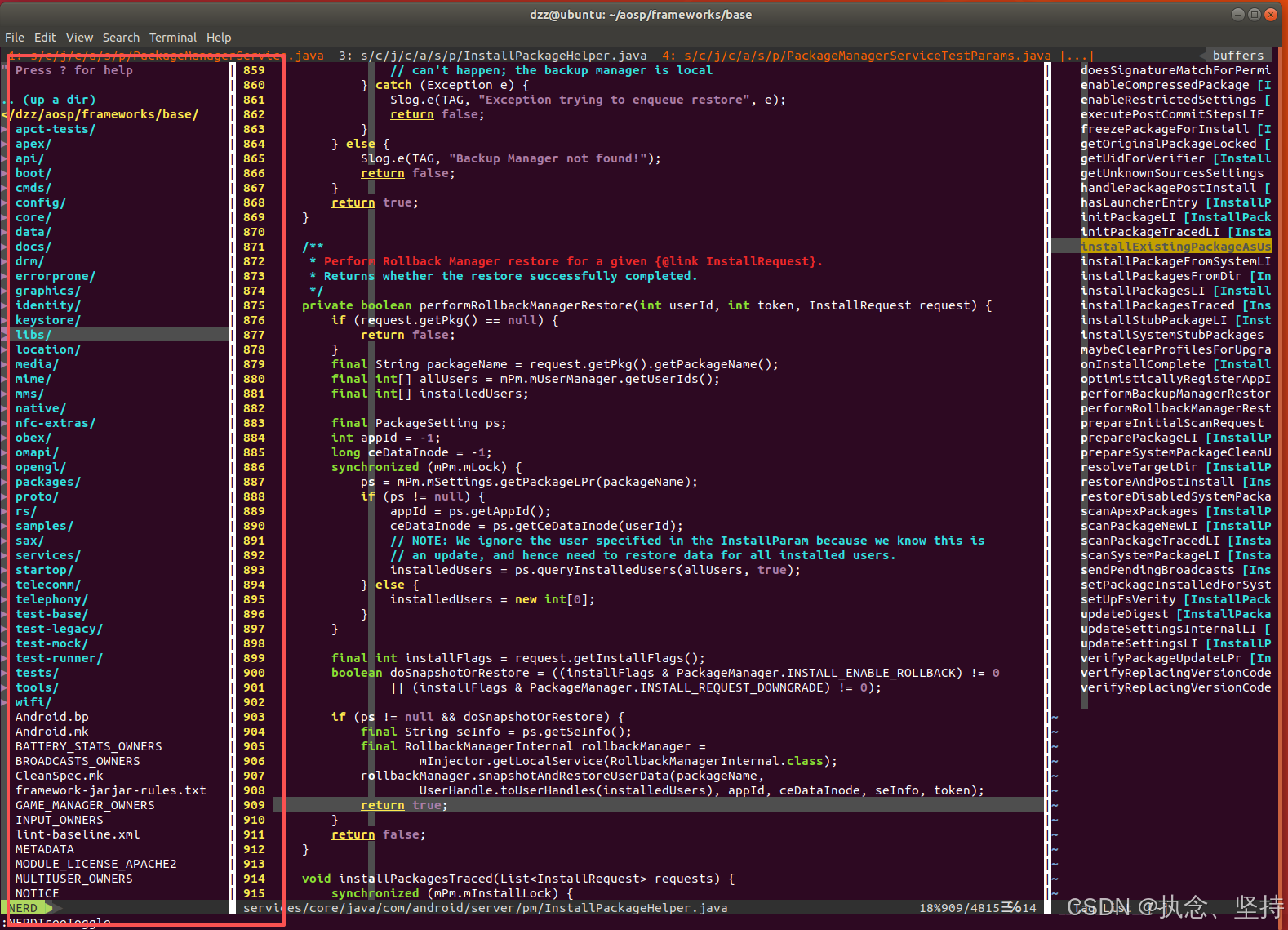This screenshot has height=930, width=1288.
Task: Click the buffers label in tabline
Action: 1238,56
